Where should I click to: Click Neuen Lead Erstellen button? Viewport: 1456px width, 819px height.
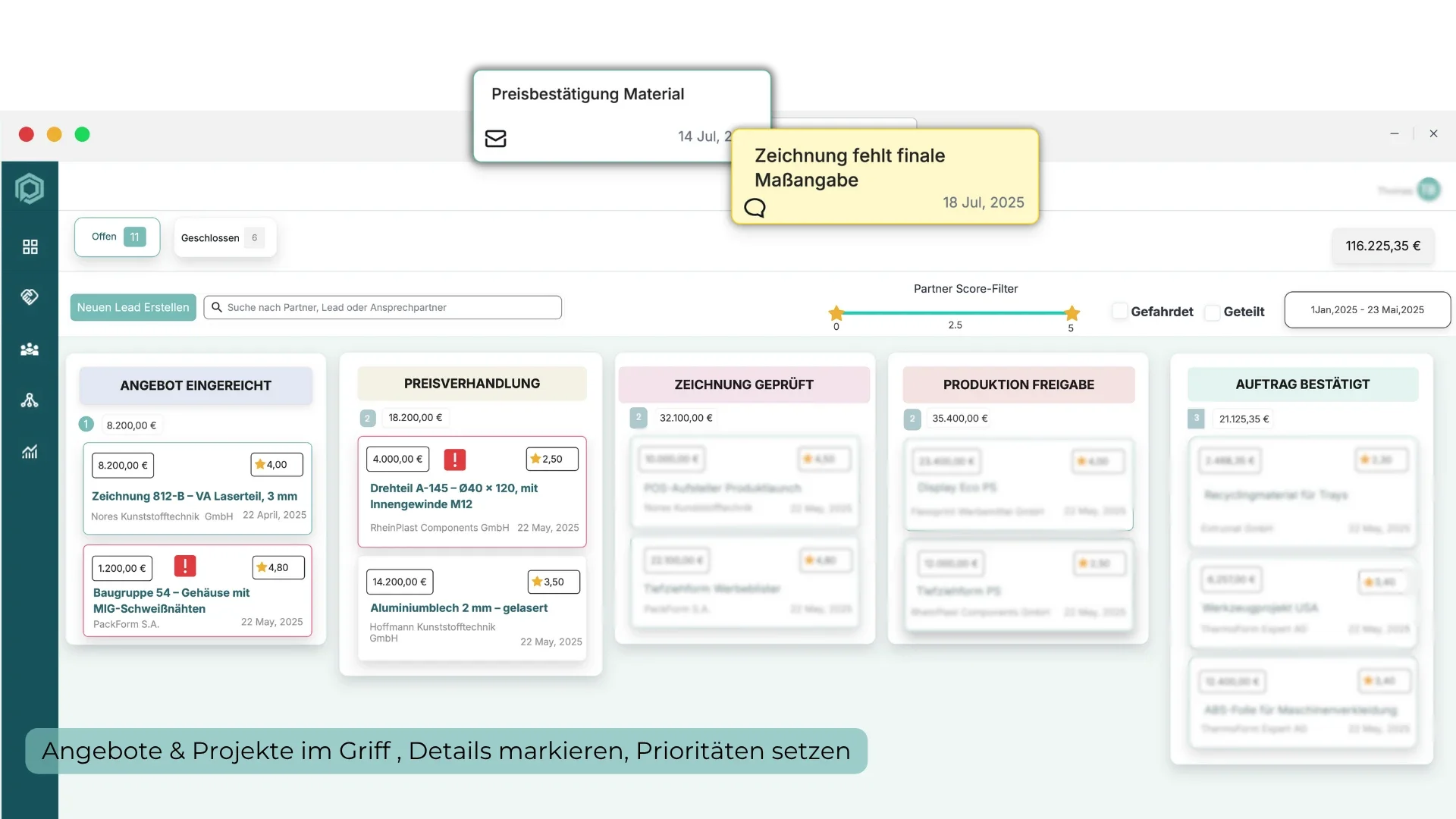pyautogui.click(x=133, y=307)
